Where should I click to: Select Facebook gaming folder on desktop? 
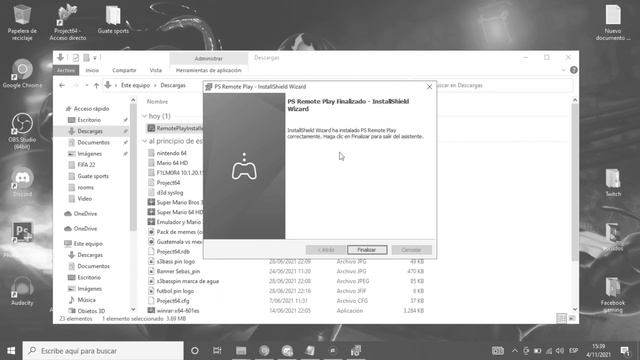click(x=613, y=295)
